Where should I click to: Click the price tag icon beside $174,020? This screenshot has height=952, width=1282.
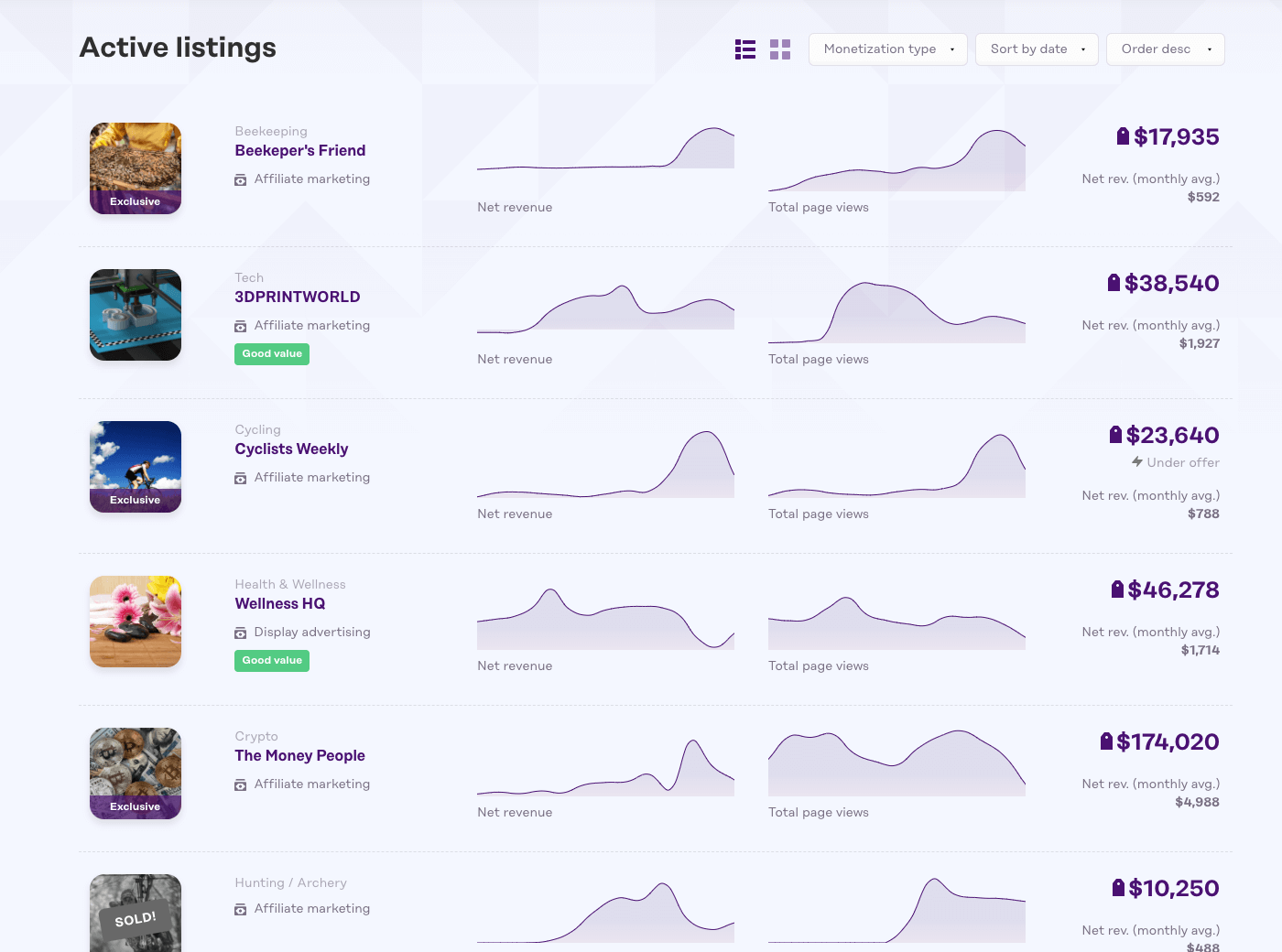click(x=1106, y=741)
